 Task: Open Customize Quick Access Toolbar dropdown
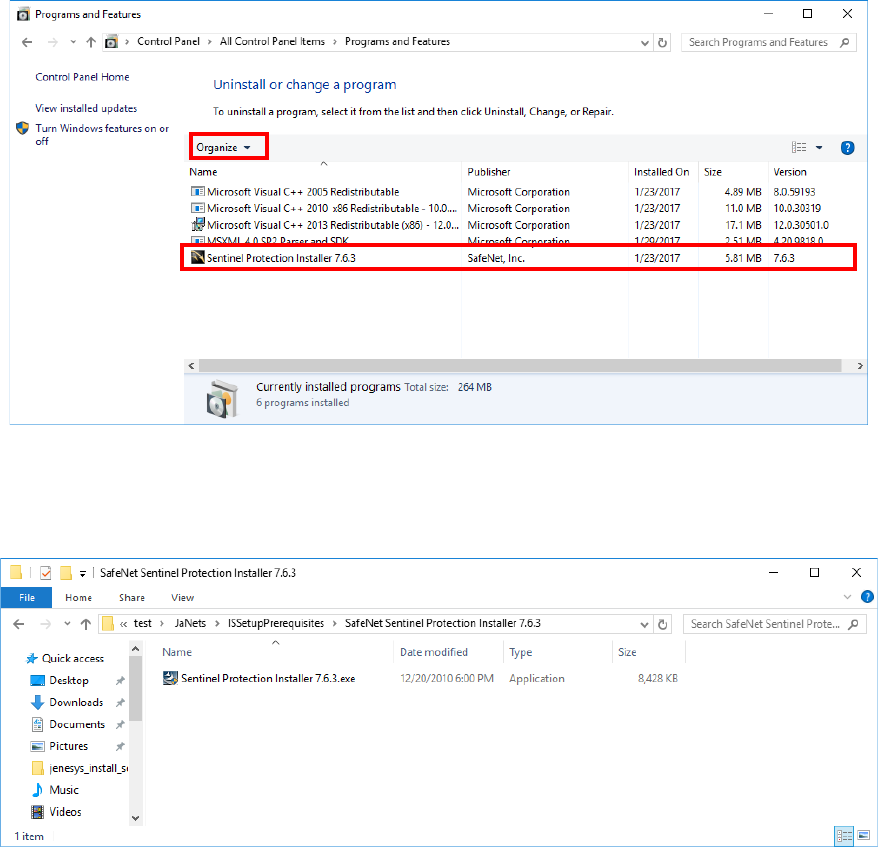[x=82, y=573]
